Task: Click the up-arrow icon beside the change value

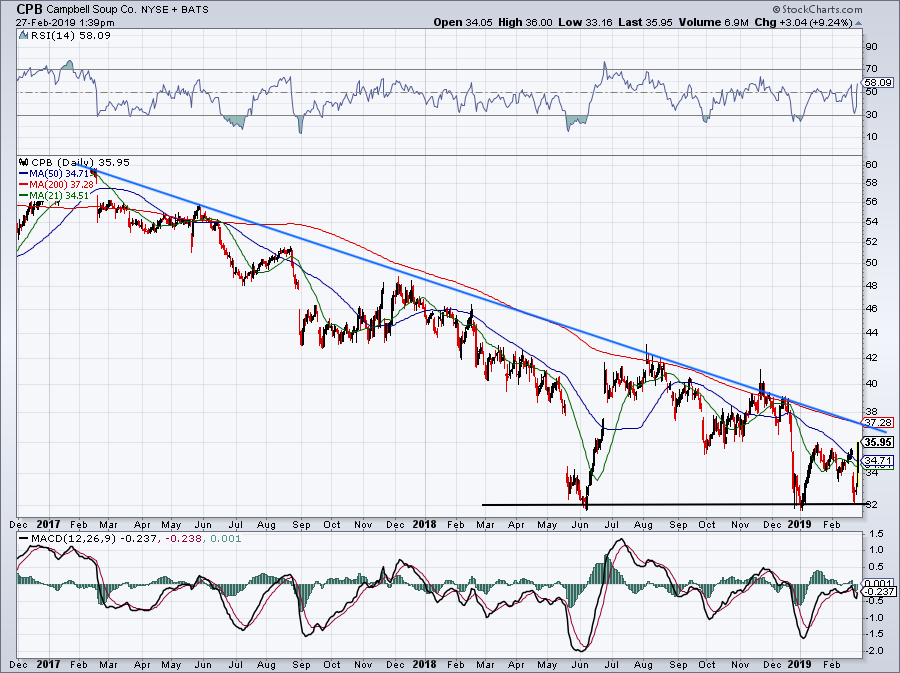Action: 859,23
